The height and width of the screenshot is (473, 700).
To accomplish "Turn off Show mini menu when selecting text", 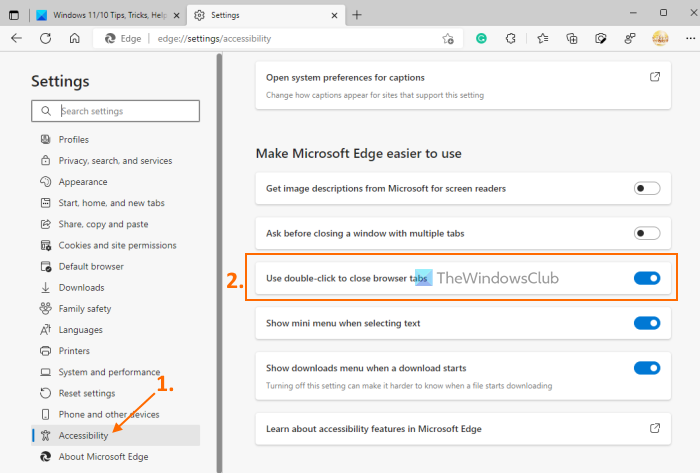I will 647,323.
